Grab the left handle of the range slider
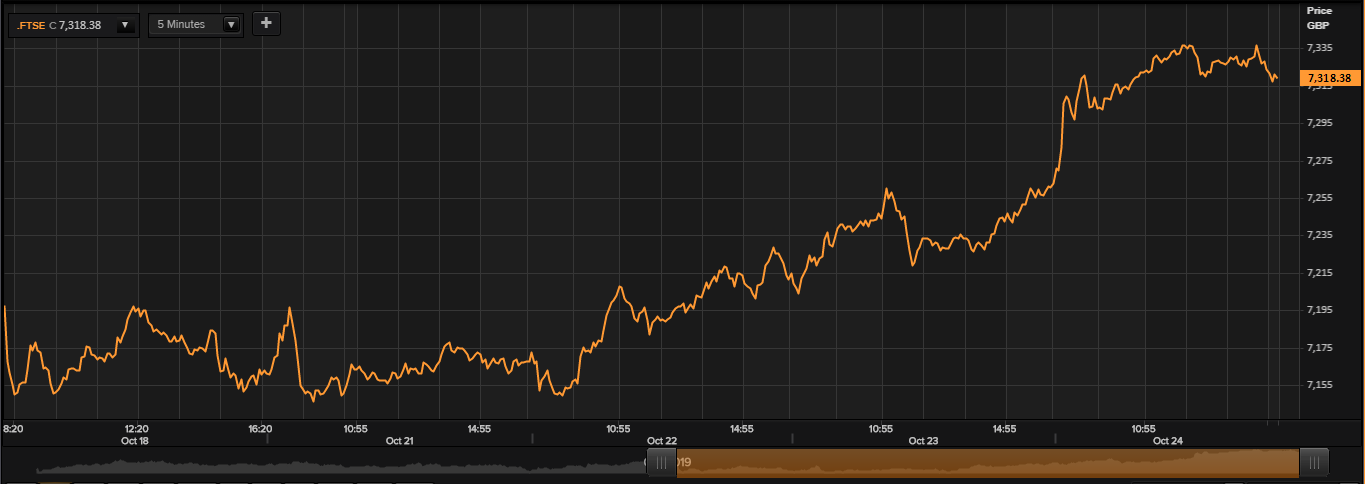This screenshot has height=484, width=1365. 661,463
